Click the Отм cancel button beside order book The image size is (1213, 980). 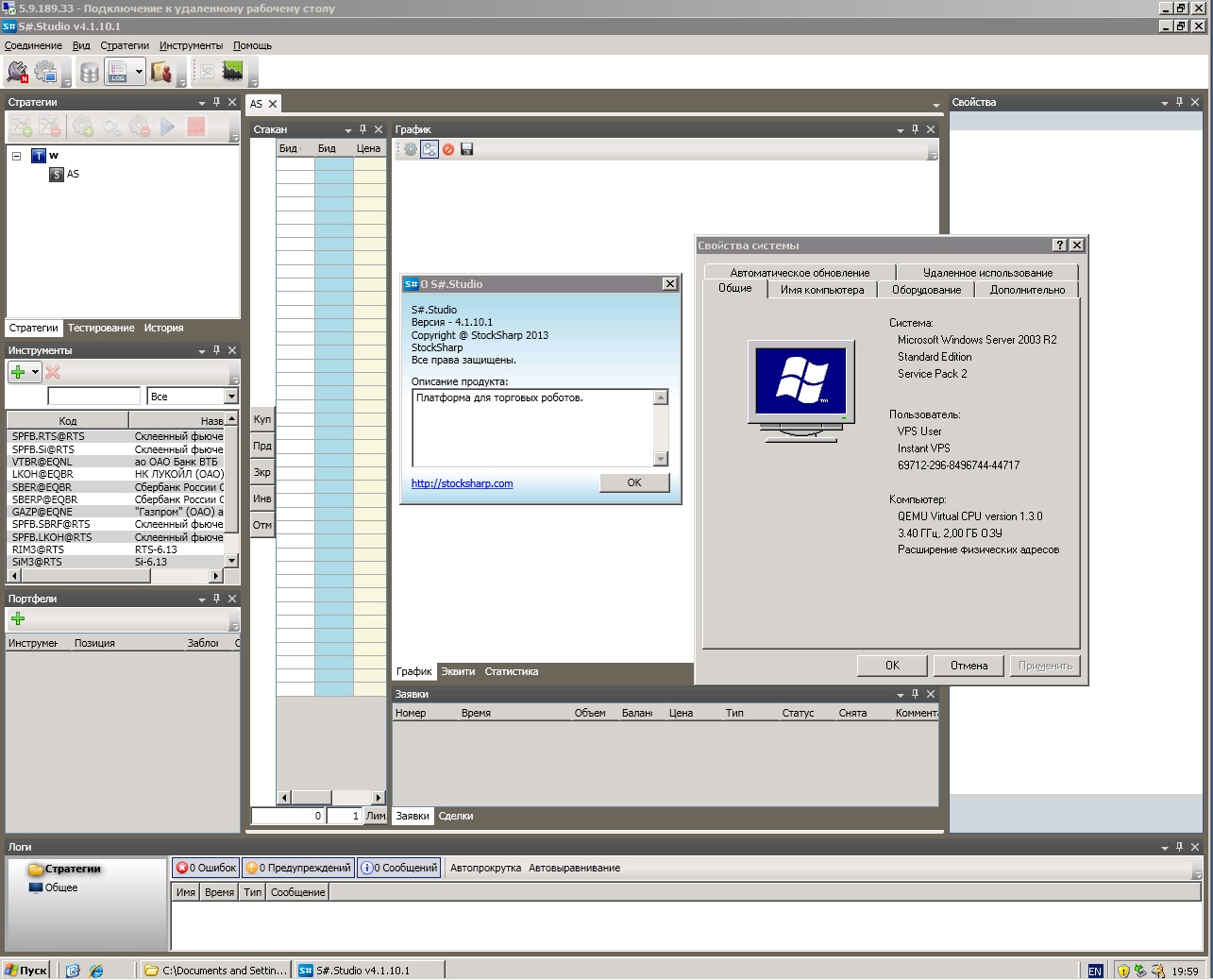tap(262, 525)
